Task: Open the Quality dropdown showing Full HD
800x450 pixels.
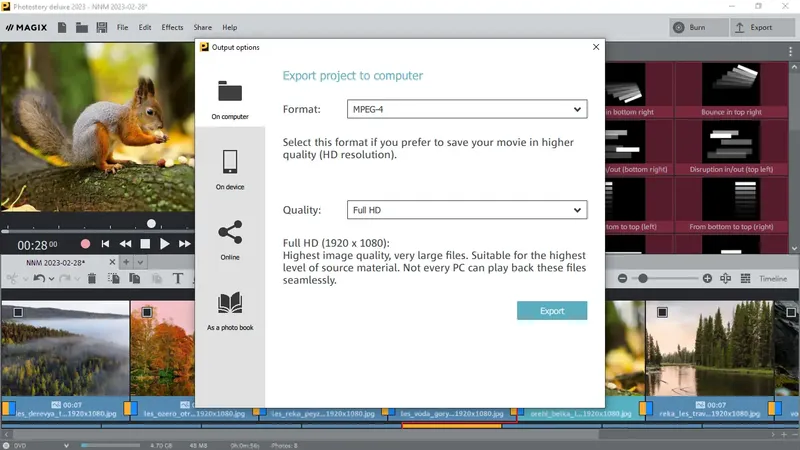Action: coord(467,210)
